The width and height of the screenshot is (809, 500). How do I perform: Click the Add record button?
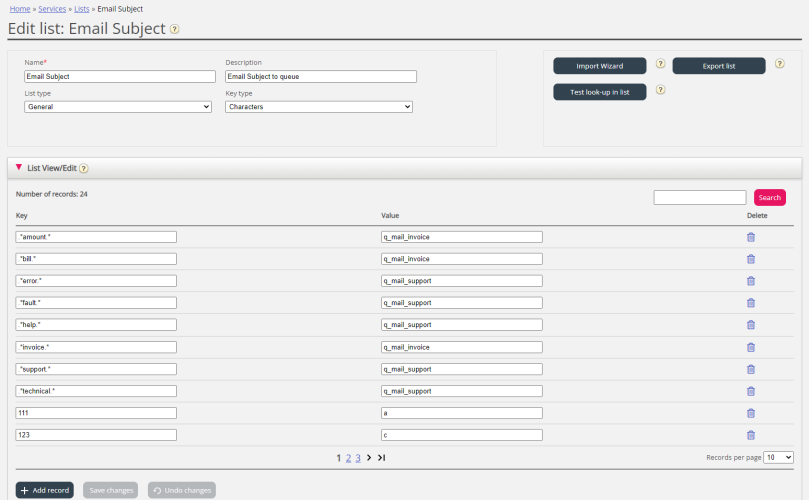tap(45, 490)
